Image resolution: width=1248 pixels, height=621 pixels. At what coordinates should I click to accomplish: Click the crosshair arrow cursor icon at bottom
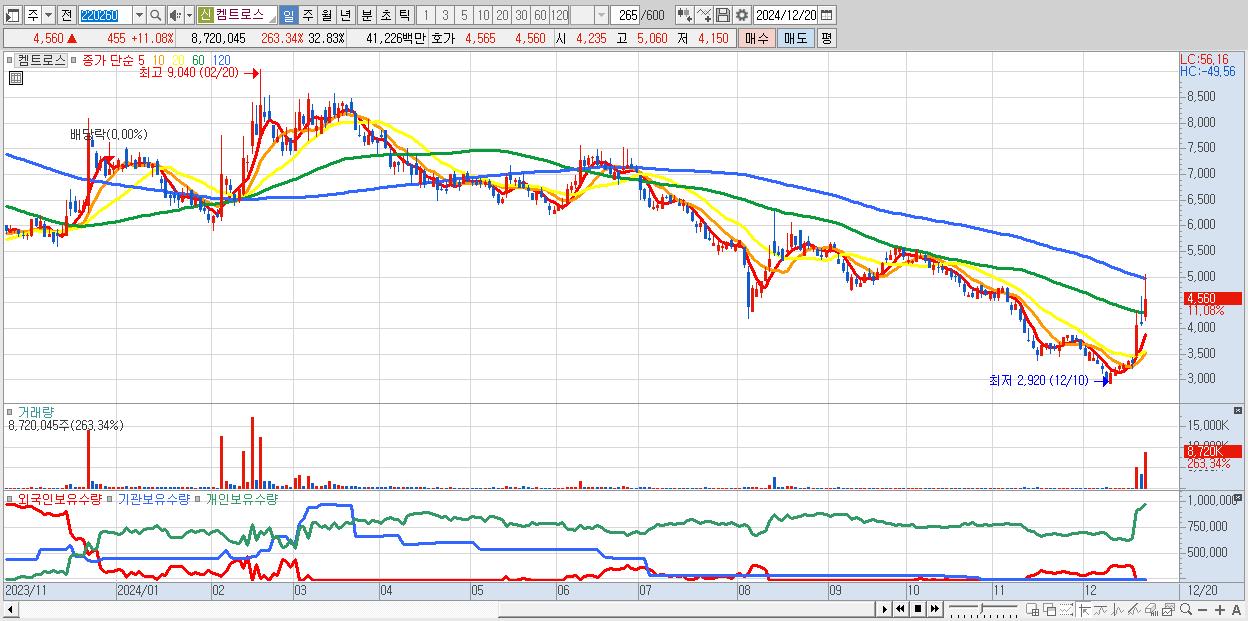1085,609
